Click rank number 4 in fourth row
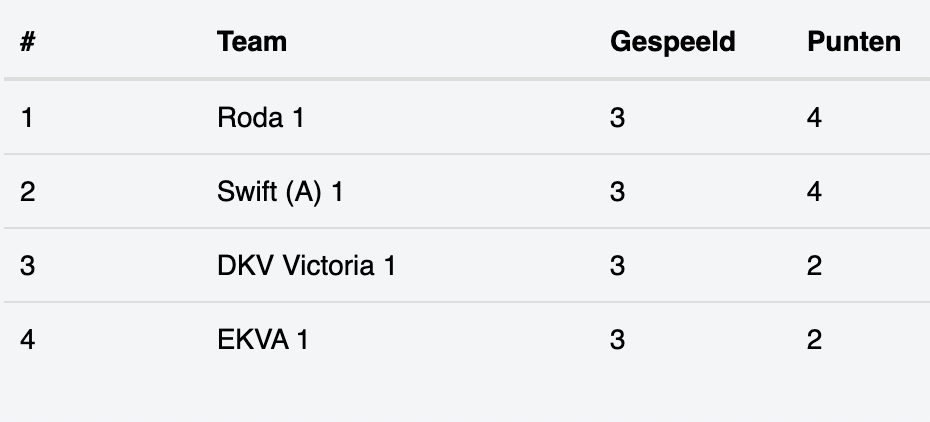 [27, 340]
